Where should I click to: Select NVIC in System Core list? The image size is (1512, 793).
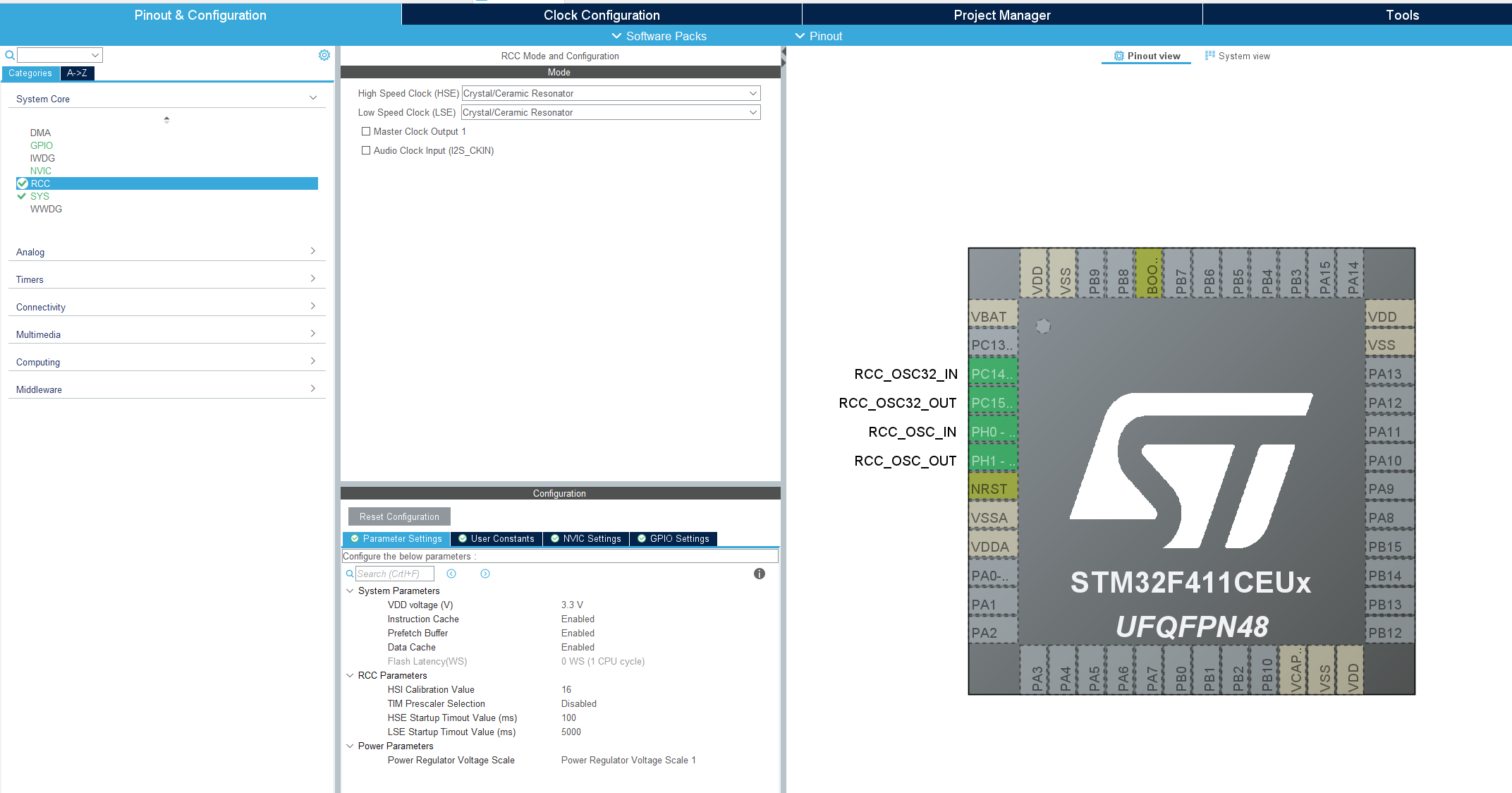41,171
